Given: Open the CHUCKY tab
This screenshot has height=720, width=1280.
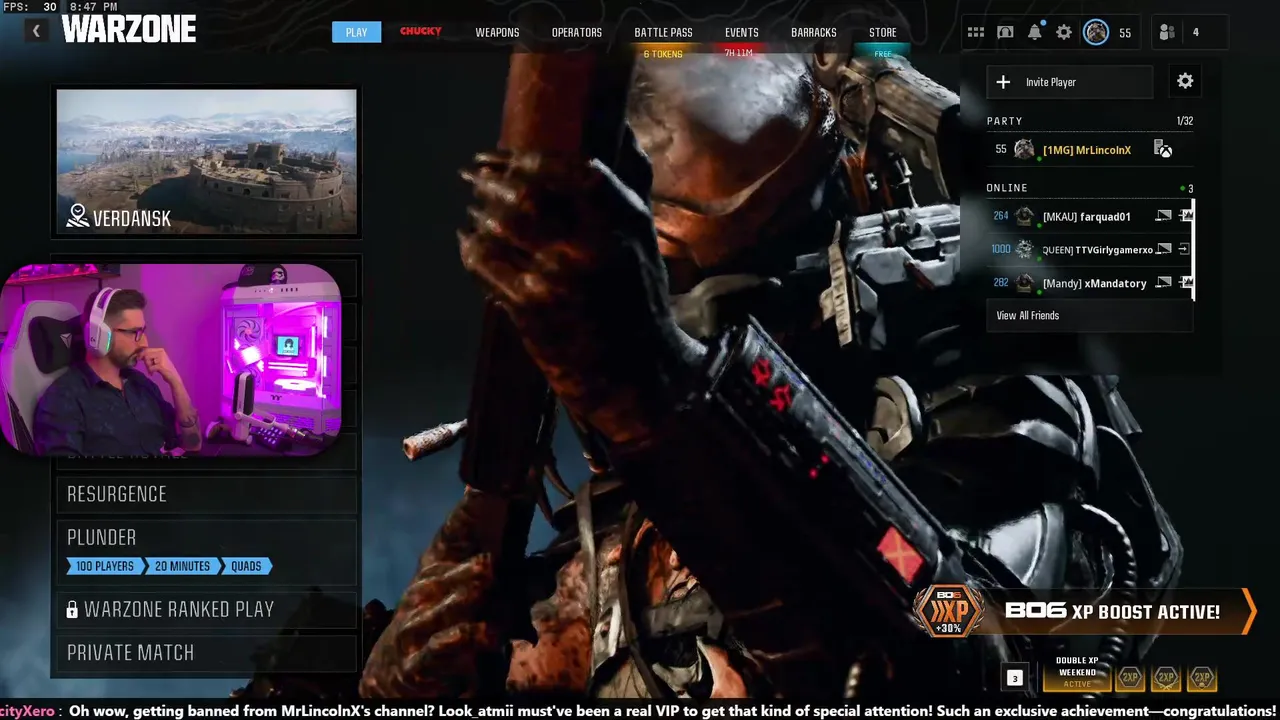Looking at the screenshot, I should click(421, 31).
